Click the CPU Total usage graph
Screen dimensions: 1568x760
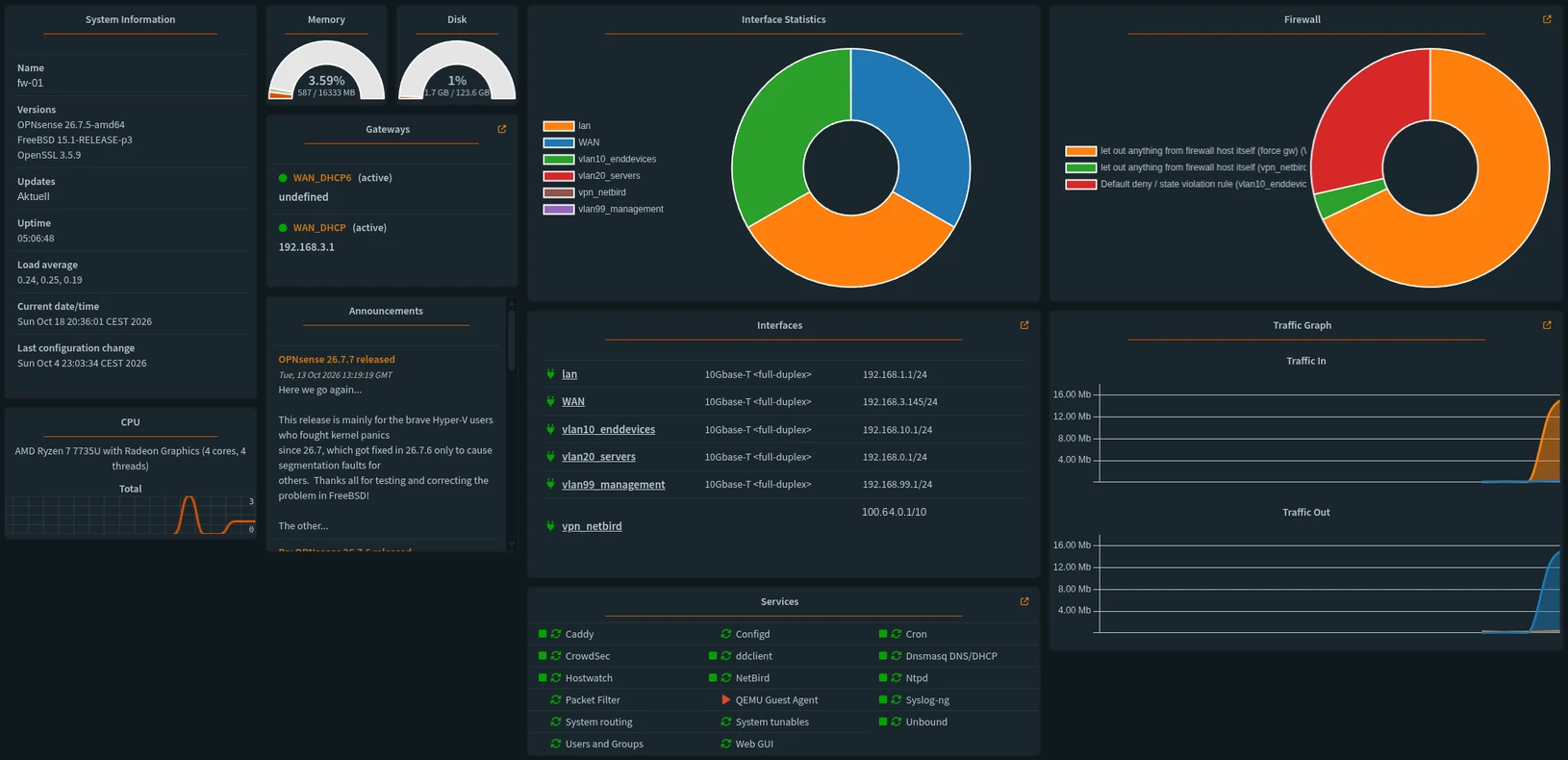tap(131, 515)
